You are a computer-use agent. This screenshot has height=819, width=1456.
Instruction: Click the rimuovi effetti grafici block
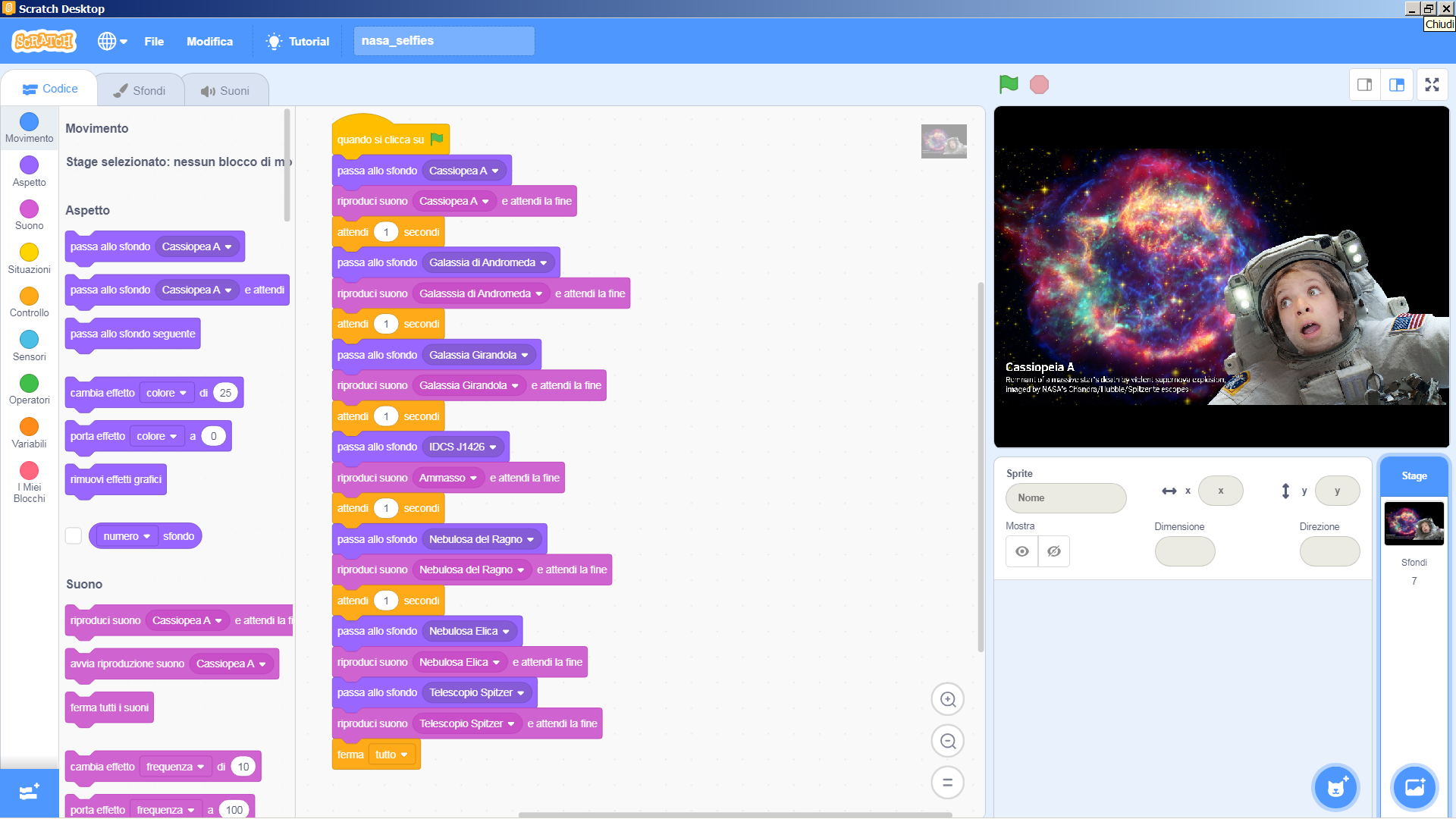point(116,479)
